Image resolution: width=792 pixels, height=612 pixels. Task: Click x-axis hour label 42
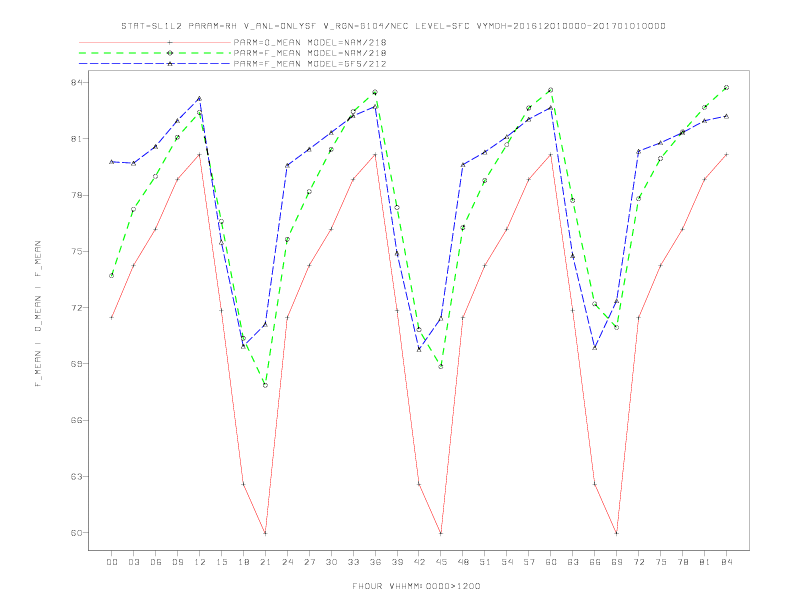click(x=419, y=562)
